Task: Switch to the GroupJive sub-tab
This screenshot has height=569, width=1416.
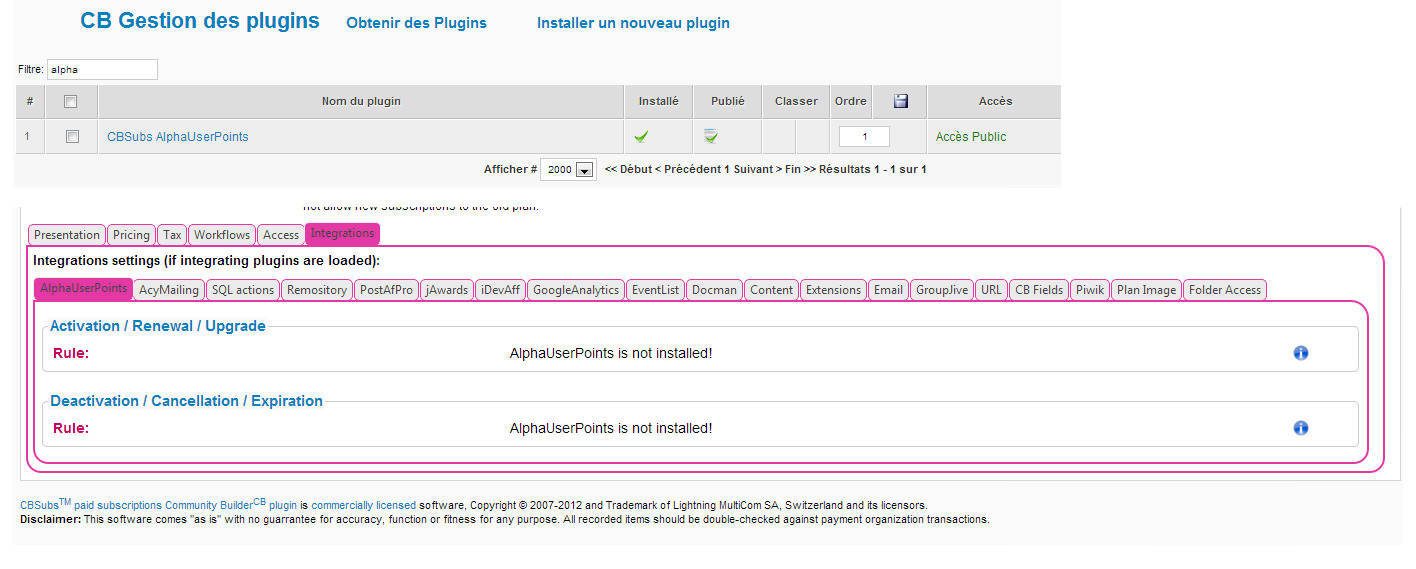Action: coord(942,290)
